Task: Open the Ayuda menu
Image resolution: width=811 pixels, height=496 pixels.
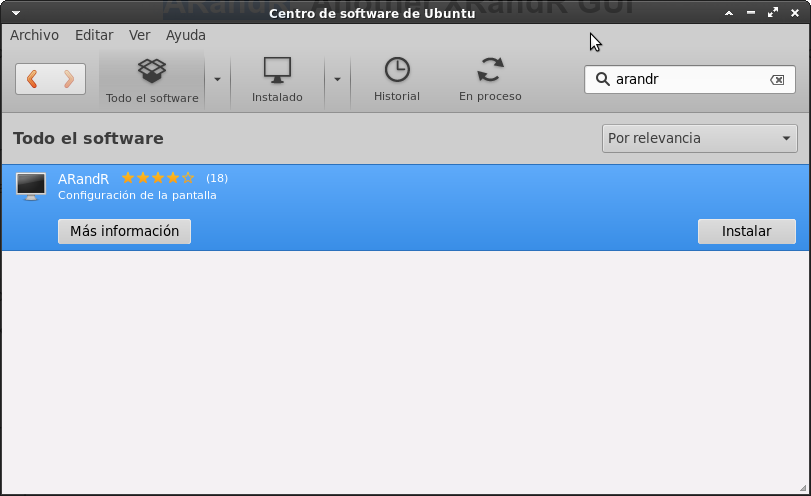Action: [186, 35]
